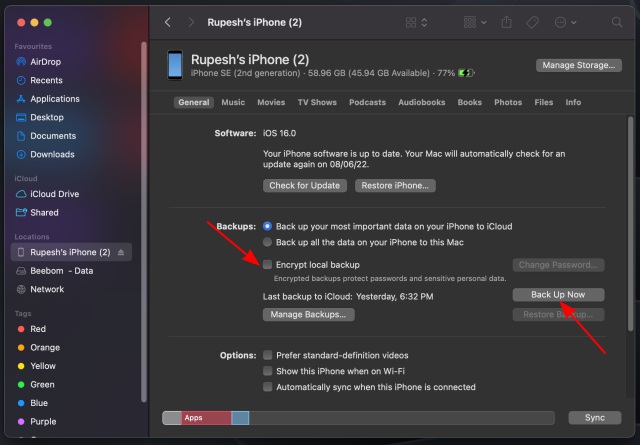Switch to the Files tab

point(544,102)
